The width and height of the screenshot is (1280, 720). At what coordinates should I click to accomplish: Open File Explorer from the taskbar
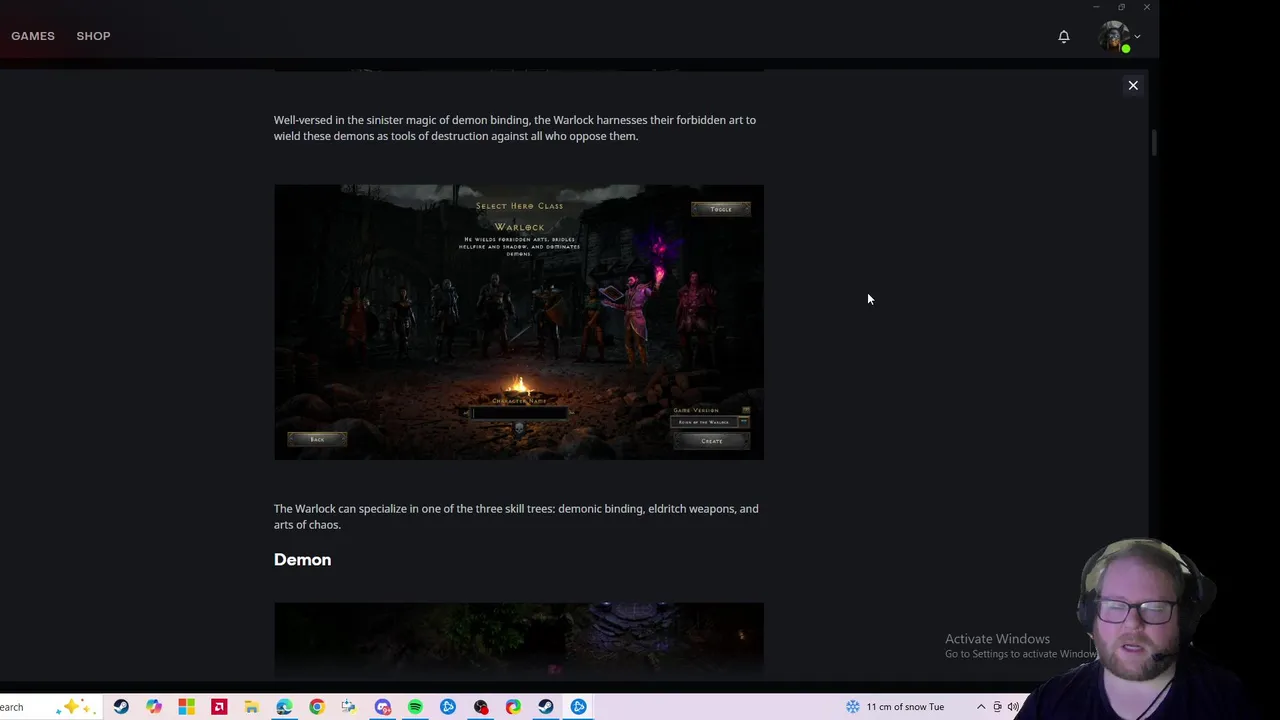tap(251, 707)
